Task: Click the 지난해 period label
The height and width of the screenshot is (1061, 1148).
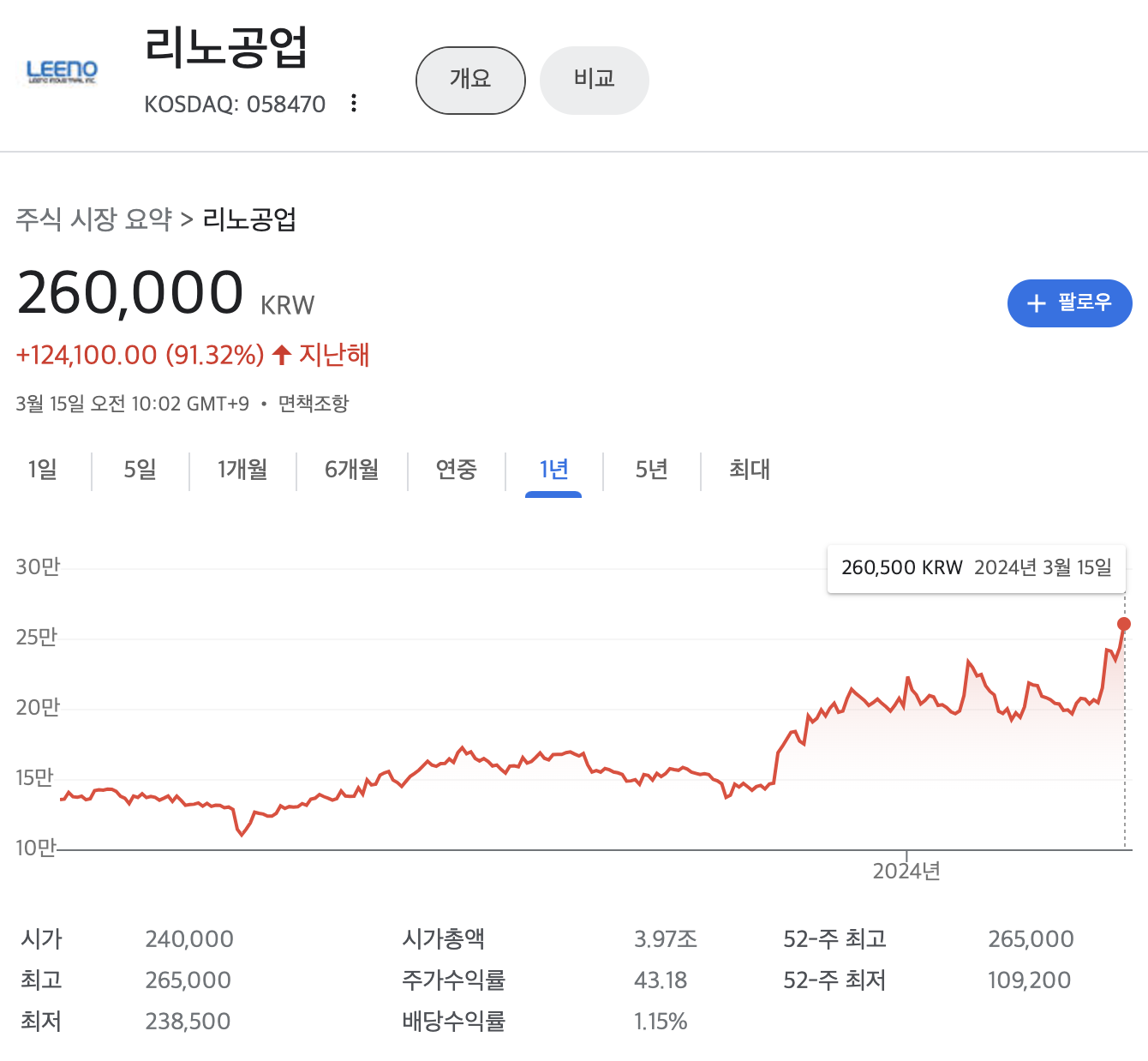Action: coord(334,355)
